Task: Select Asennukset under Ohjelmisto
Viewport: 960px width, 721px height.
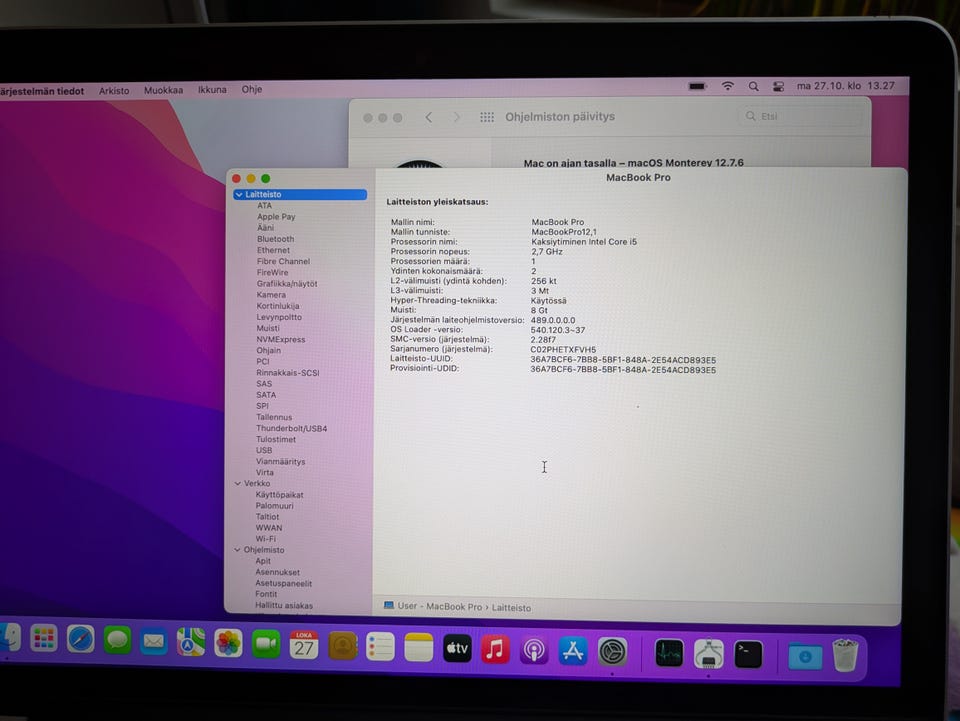Action: point(277,572)
